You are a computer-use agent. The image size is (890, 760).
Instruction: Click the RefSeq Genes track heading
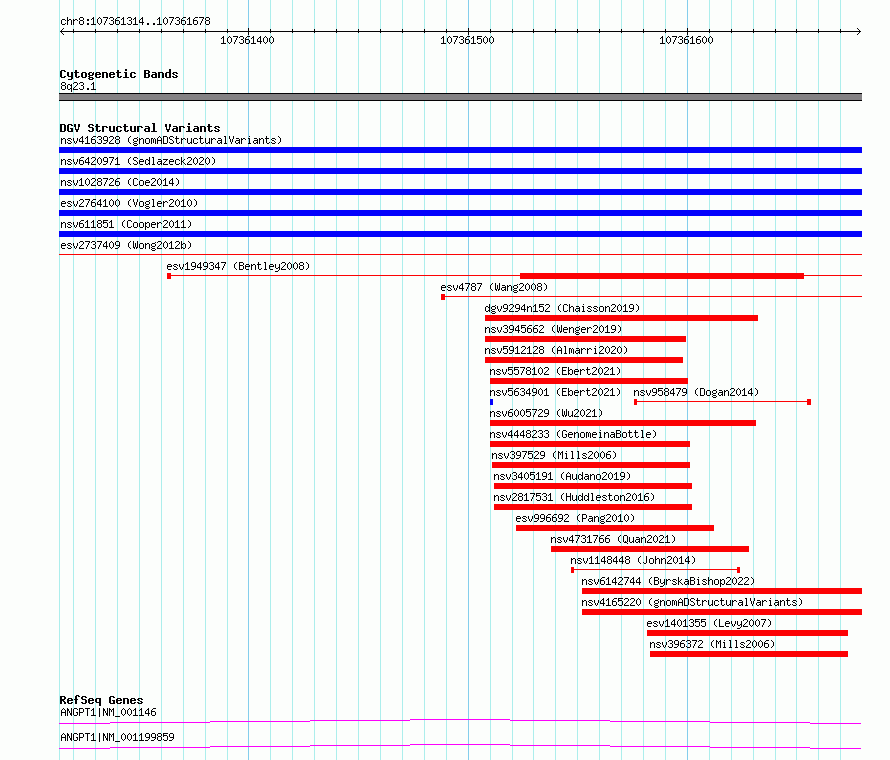pos(101,700)
